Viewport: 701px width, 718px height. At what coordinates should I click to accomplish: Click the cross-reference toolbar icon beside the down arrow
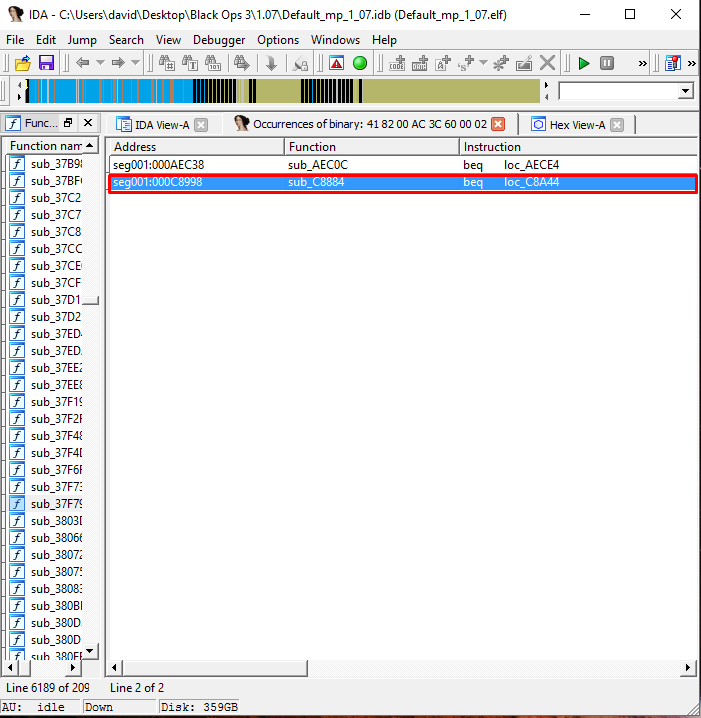tap(300, 63)
